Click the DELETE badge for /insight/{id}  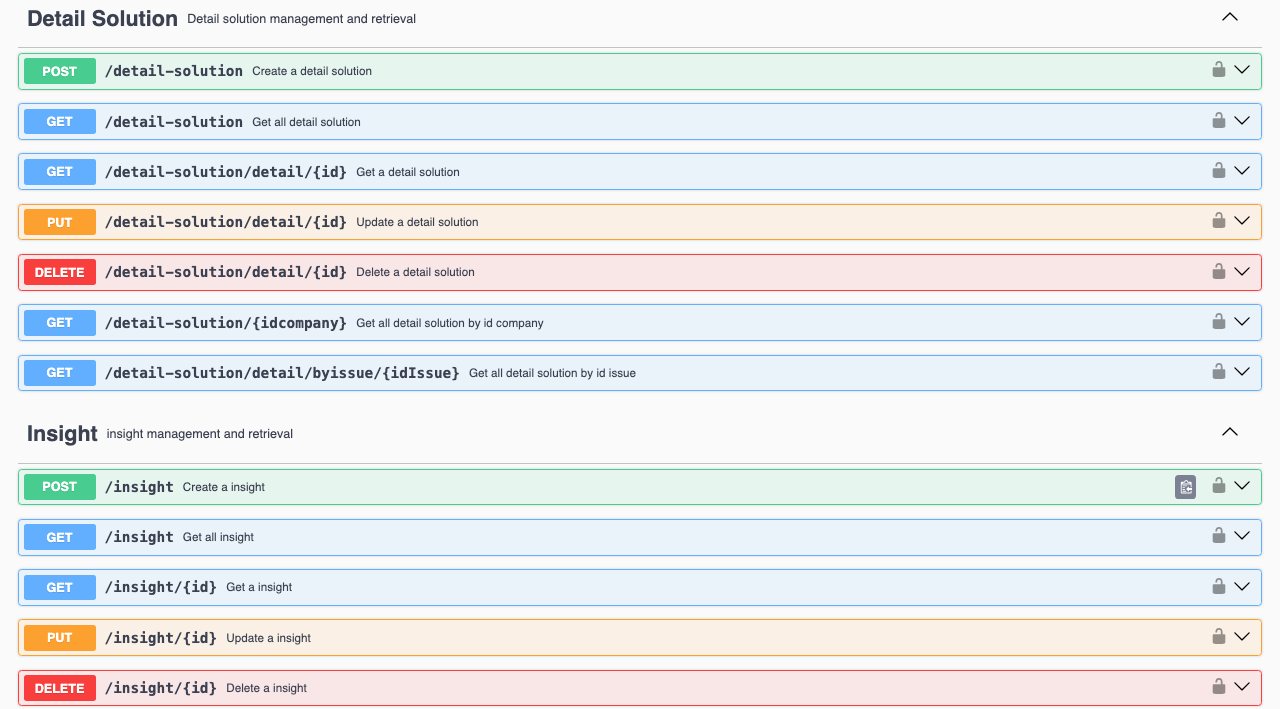[60, 688]
